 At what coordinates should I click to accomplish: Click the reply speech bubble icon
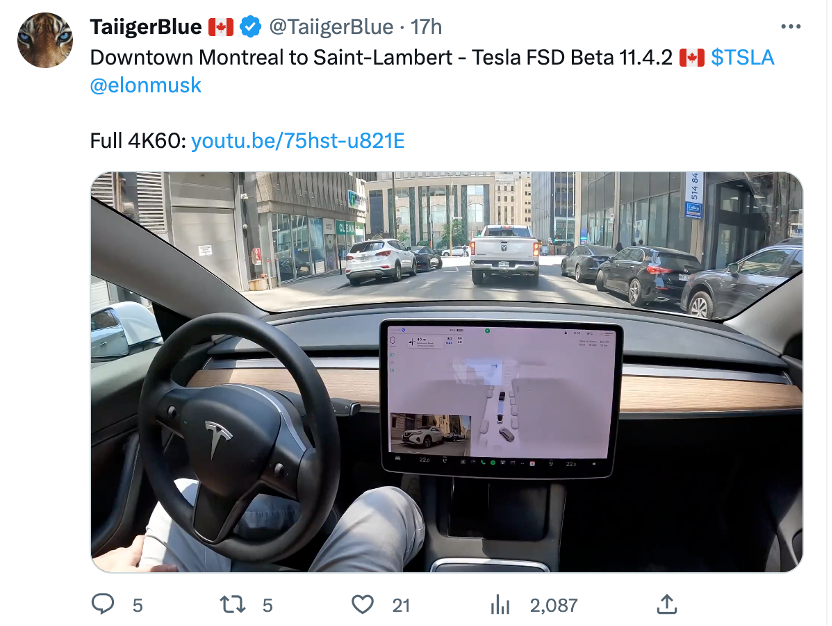click(x=104, y=604)
